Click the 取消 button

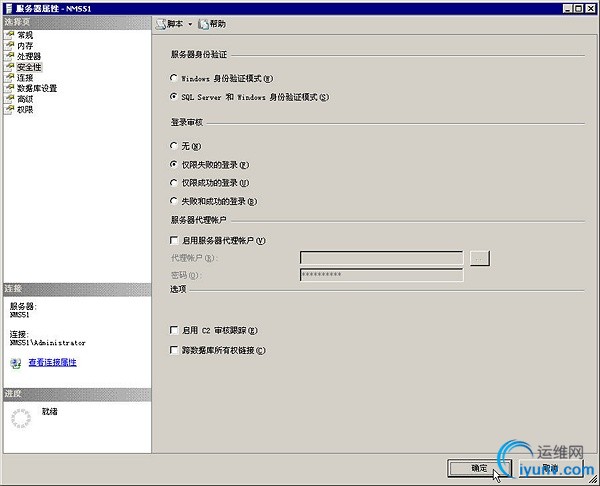click(x=550, y=468)
